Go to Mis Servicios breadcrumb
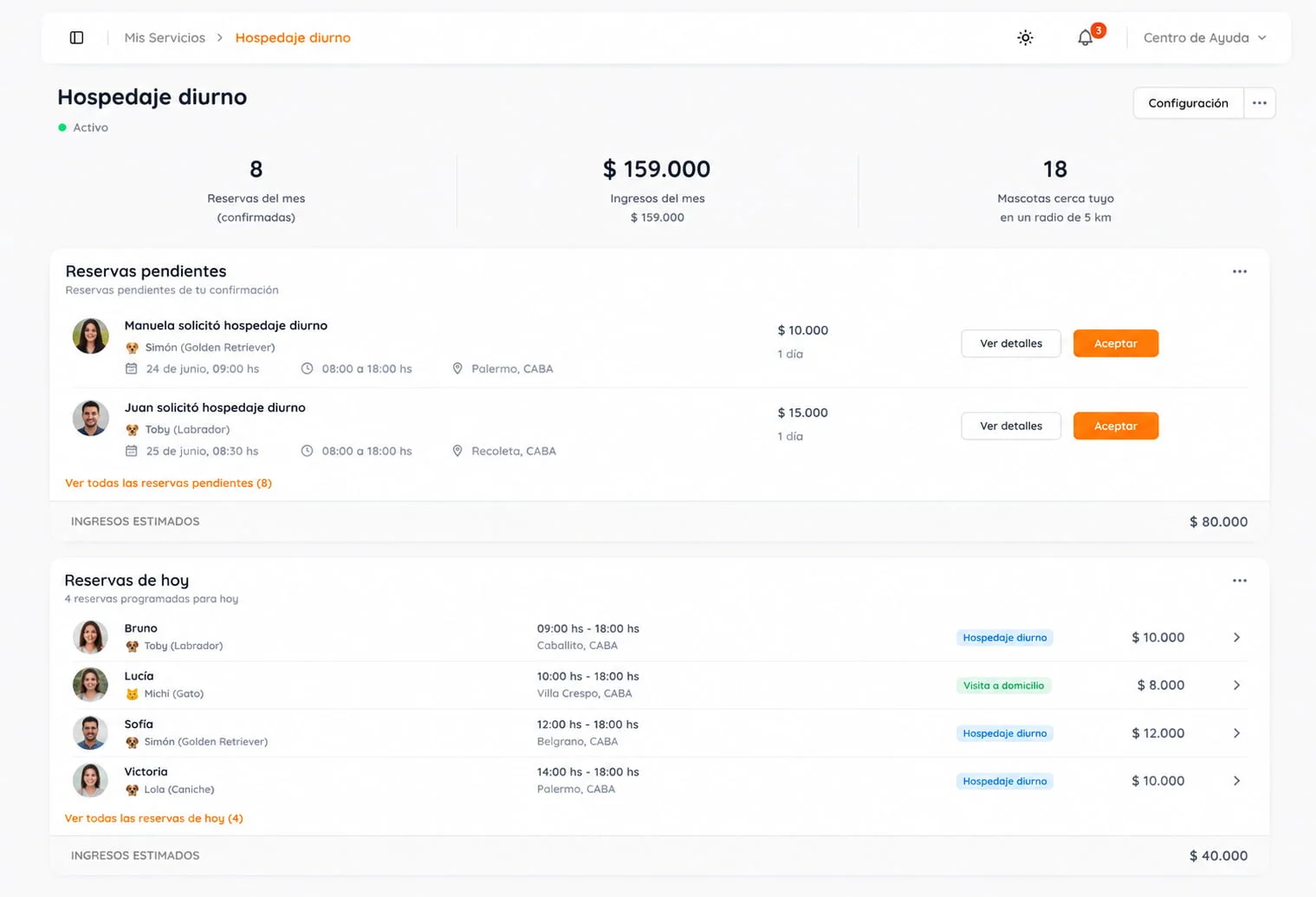1316x897 pixels. pyautogui.click(x=165, y=37)
